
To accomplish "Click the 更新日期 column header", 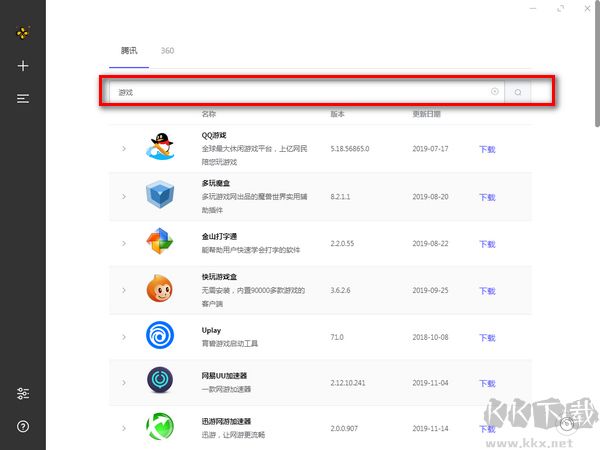I will point(427,114).
